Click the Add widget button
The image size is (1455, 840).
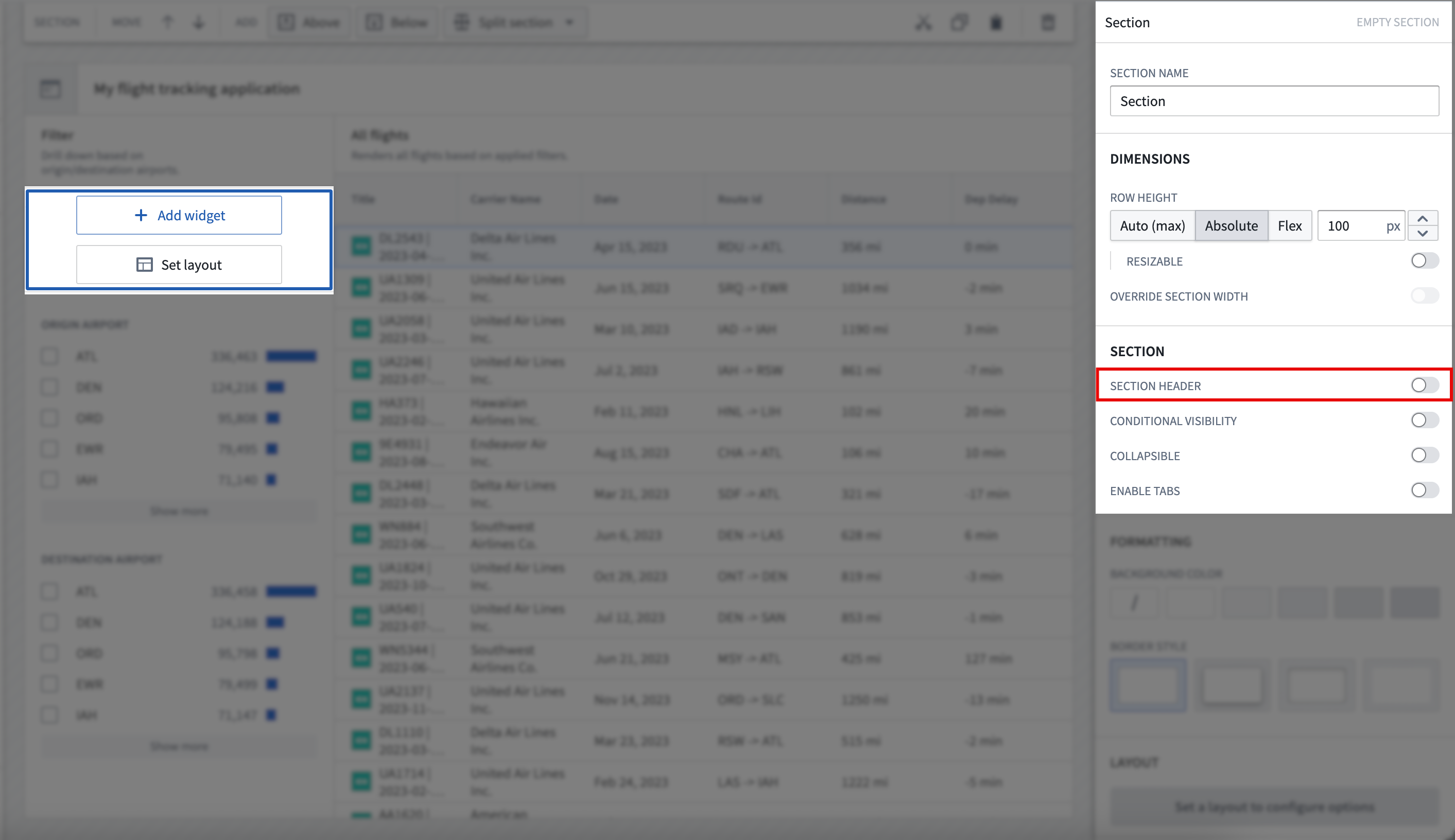tap(179, 215)
